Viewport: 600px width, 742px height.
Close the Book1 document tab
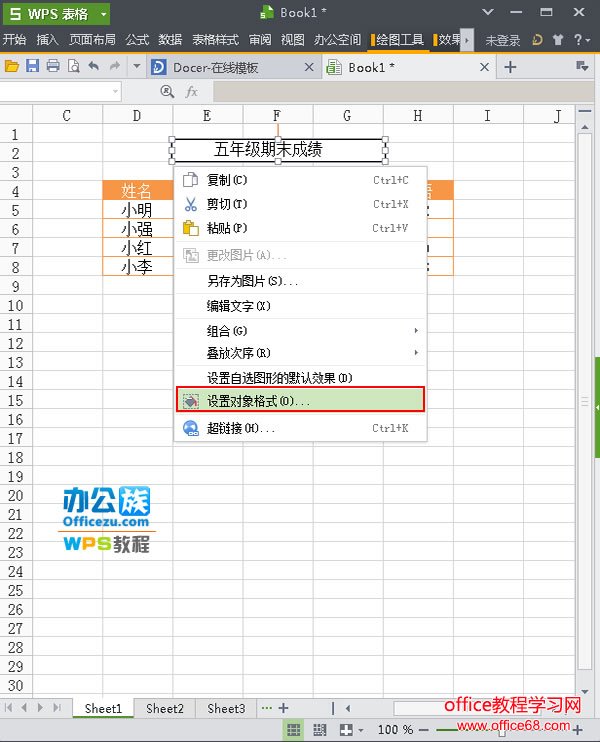pos(484,67)
